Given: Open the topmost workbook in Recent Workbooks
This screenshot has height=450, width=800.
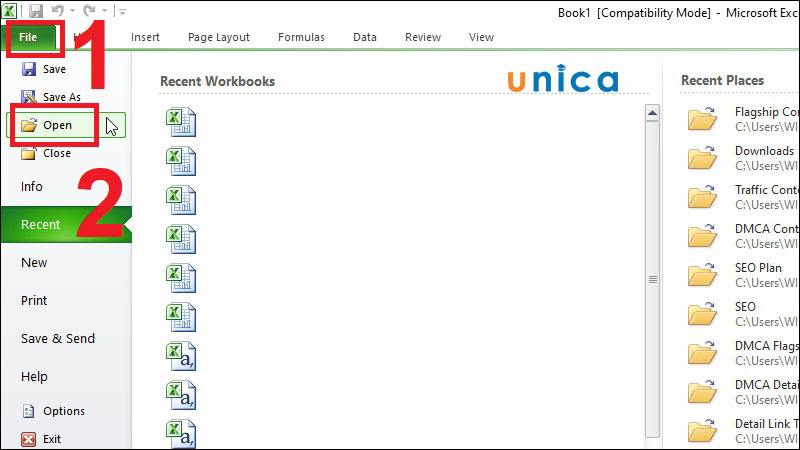Looking at the screenshot, I should [x=181, y=122].
